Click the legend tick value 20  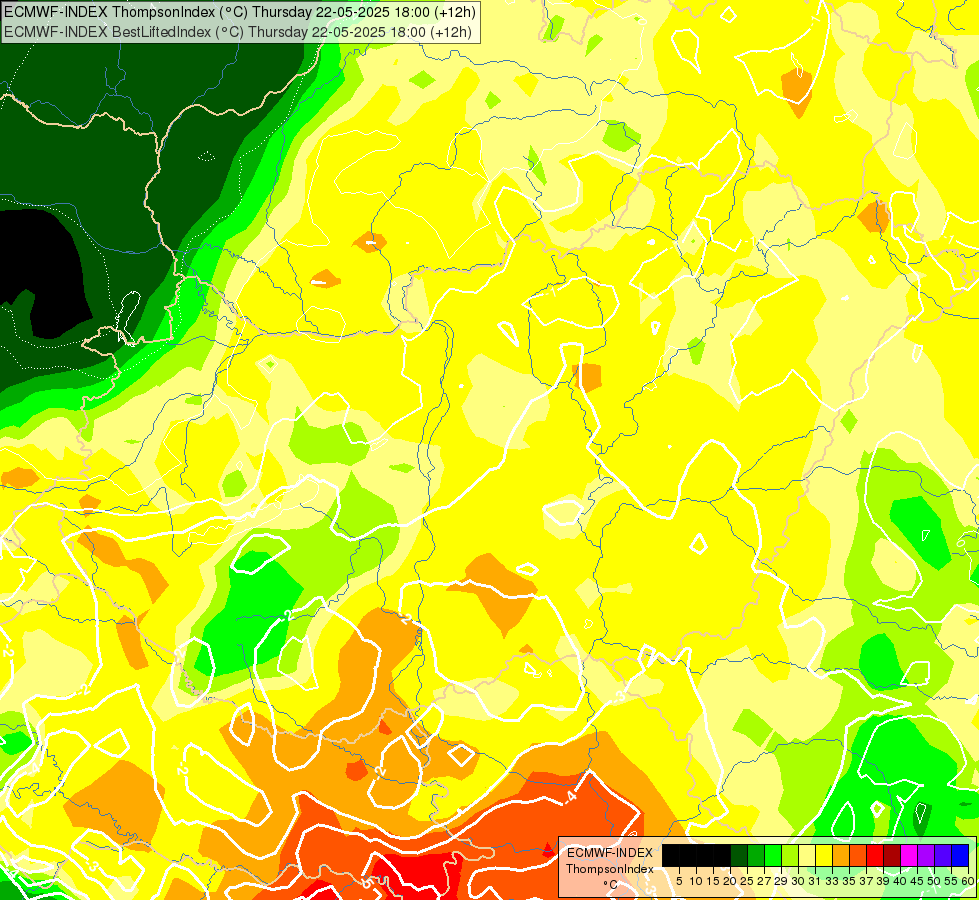click(730, 881)
